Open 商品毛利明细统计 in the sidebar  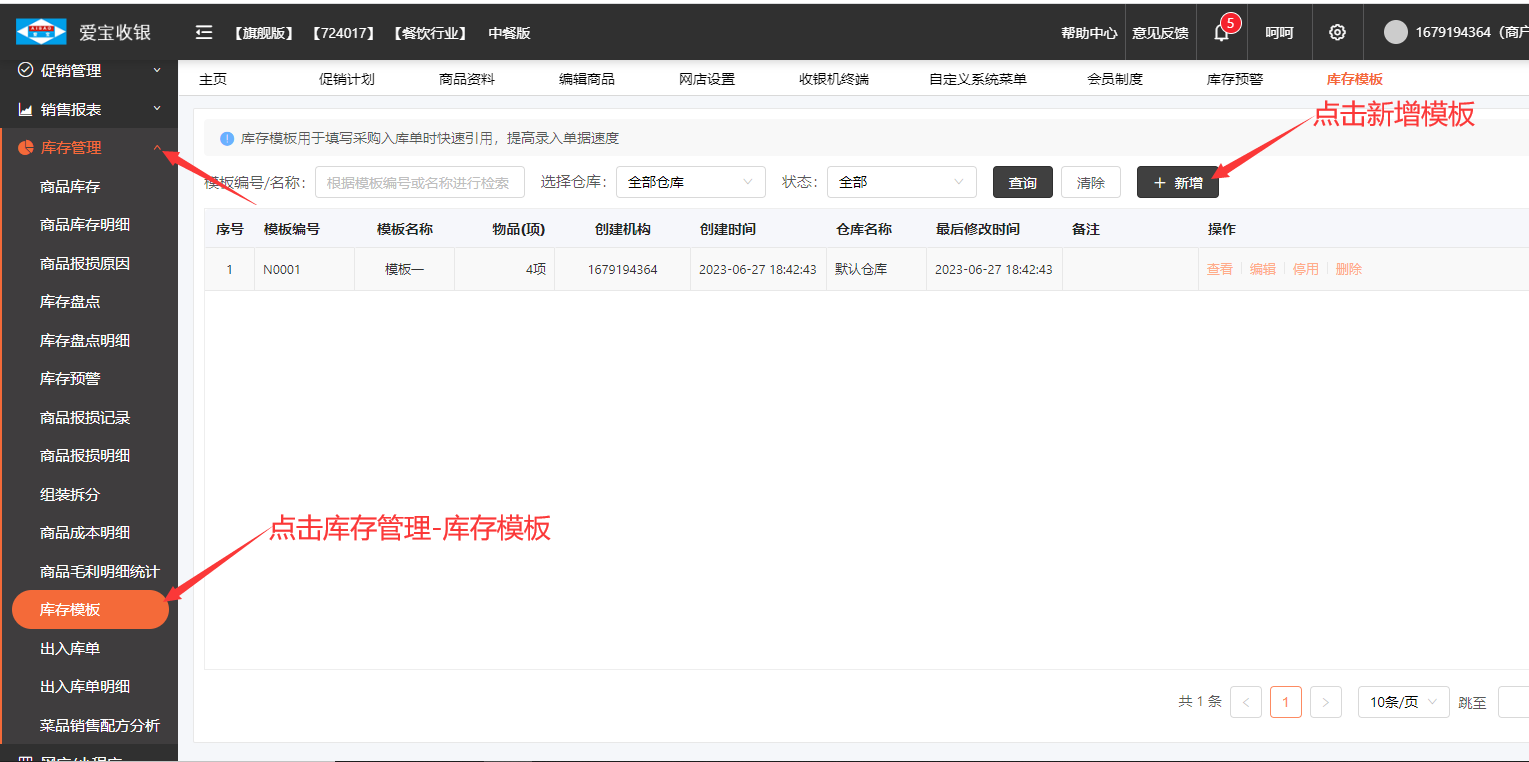100,572
